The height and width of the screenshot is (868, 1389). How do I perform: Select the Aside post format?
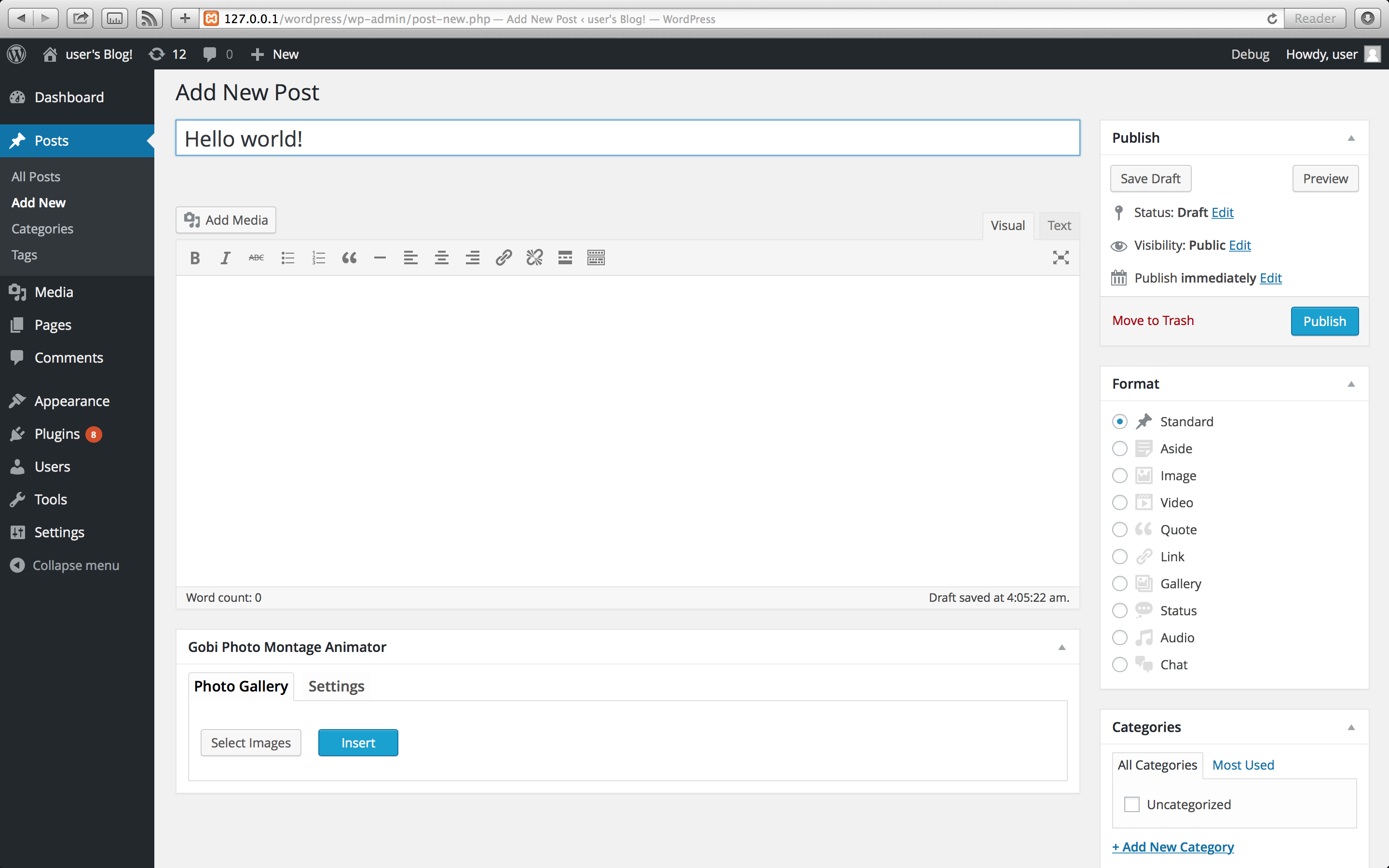(1119, 448)
